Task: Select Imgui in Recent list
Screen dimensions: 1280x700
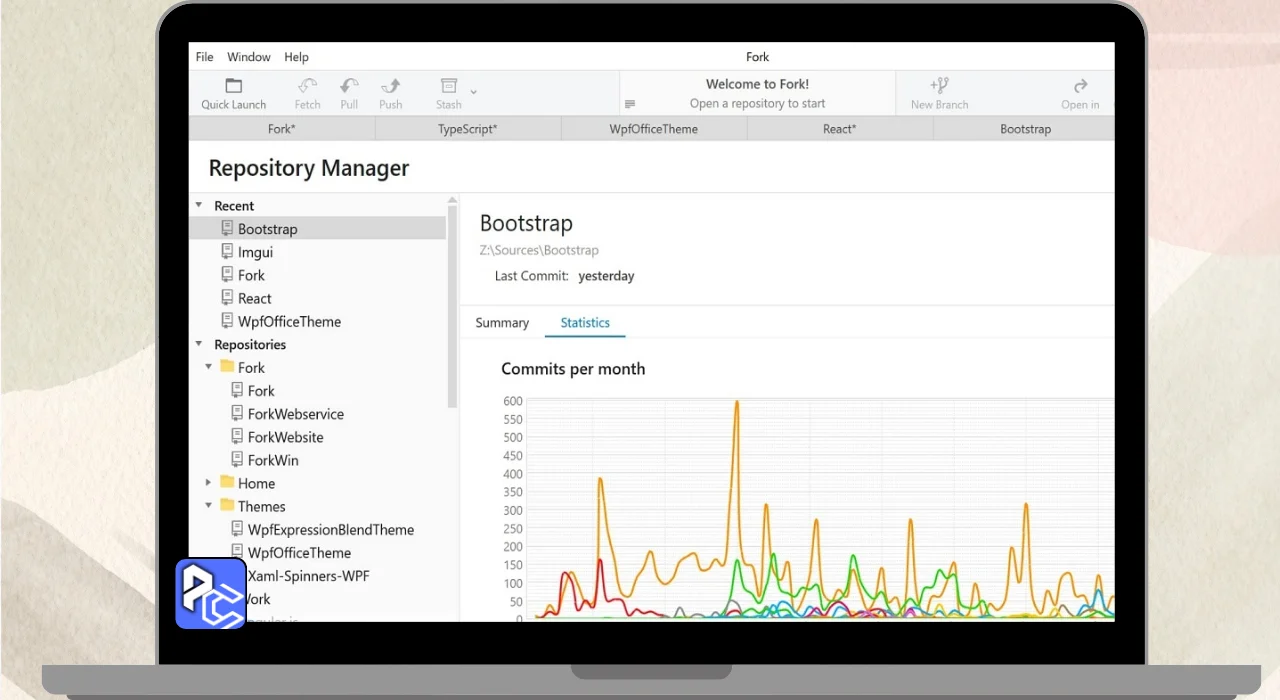Action: [255, 252]
